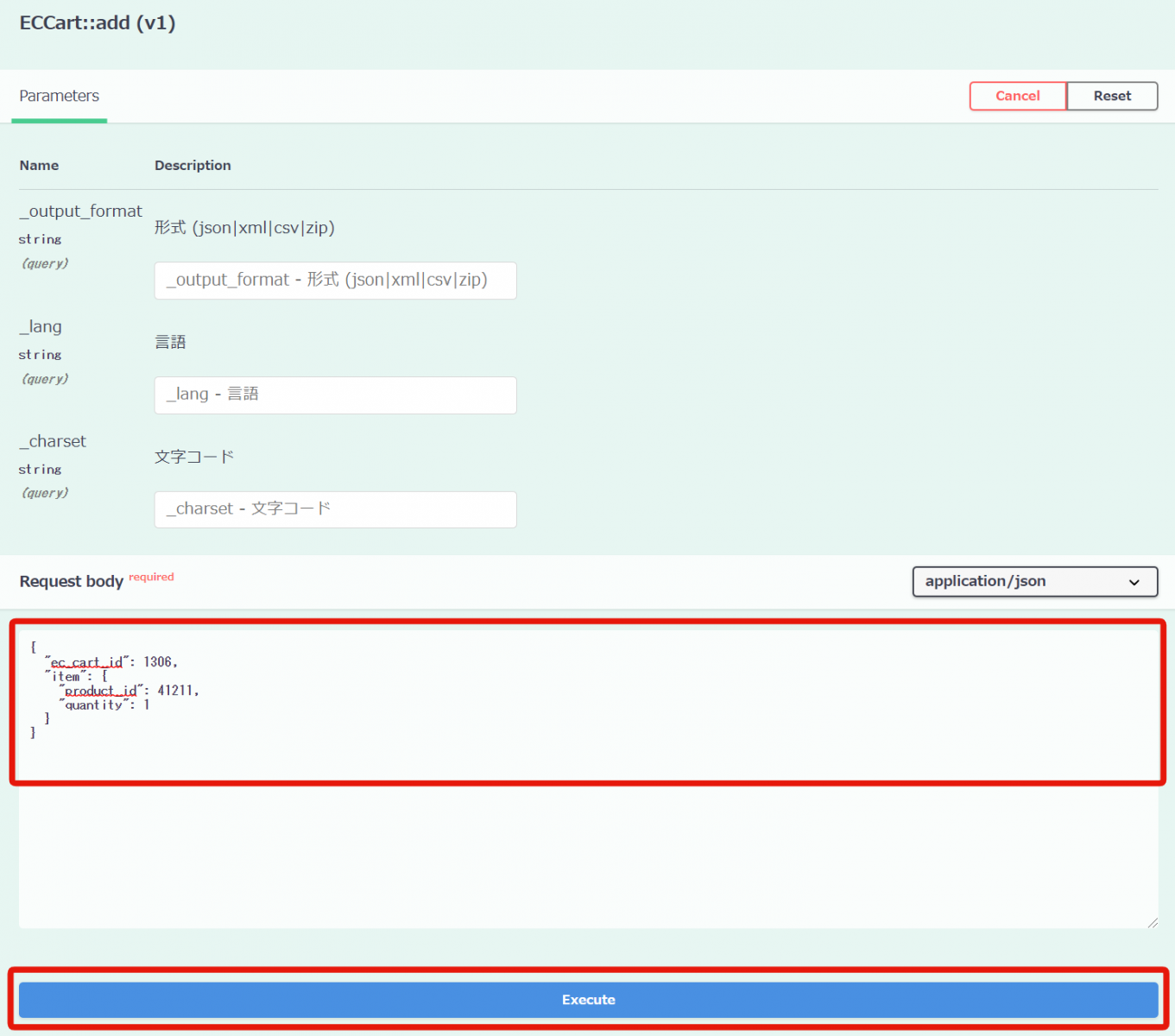Click the Request body label
1175x1036 pixels.
point(71,582)
